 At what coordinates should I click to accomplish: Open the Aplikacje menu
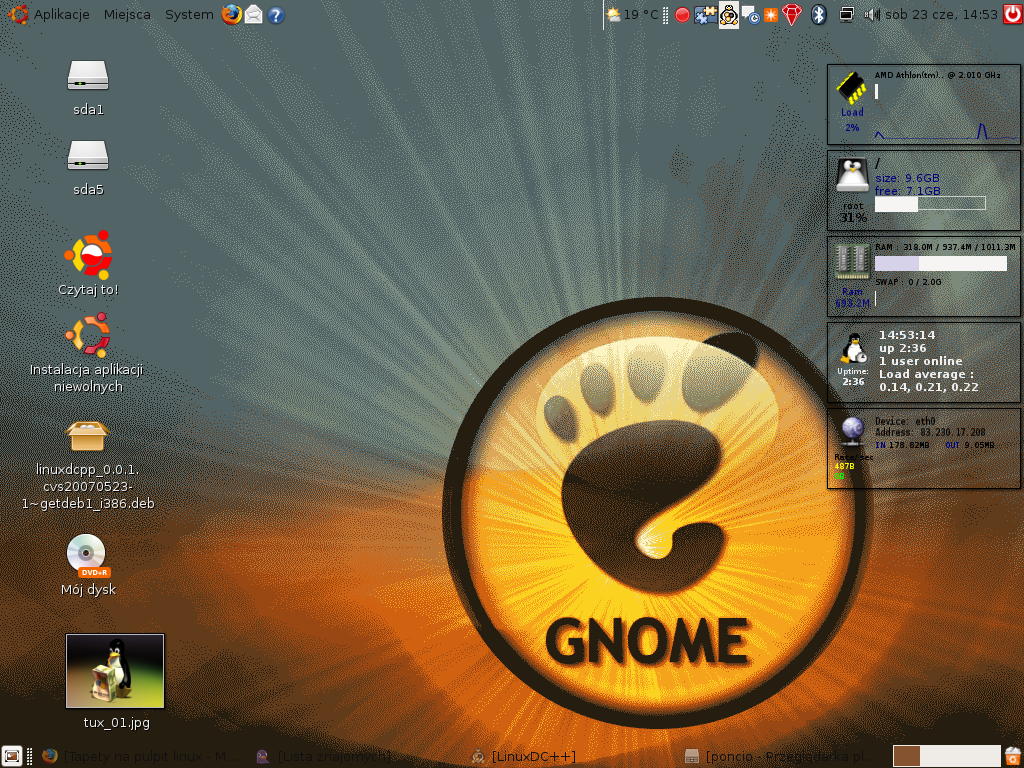click(x=49, y=14)
